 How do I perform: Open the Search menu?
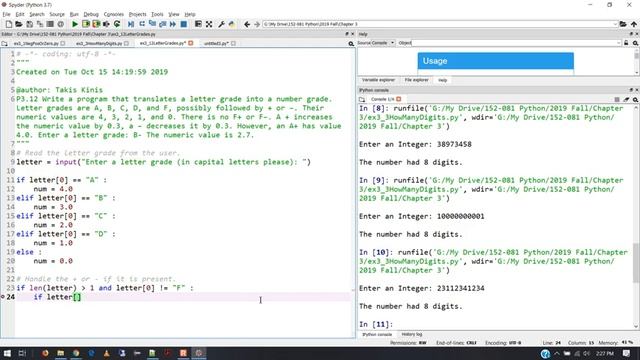[37, 14]
